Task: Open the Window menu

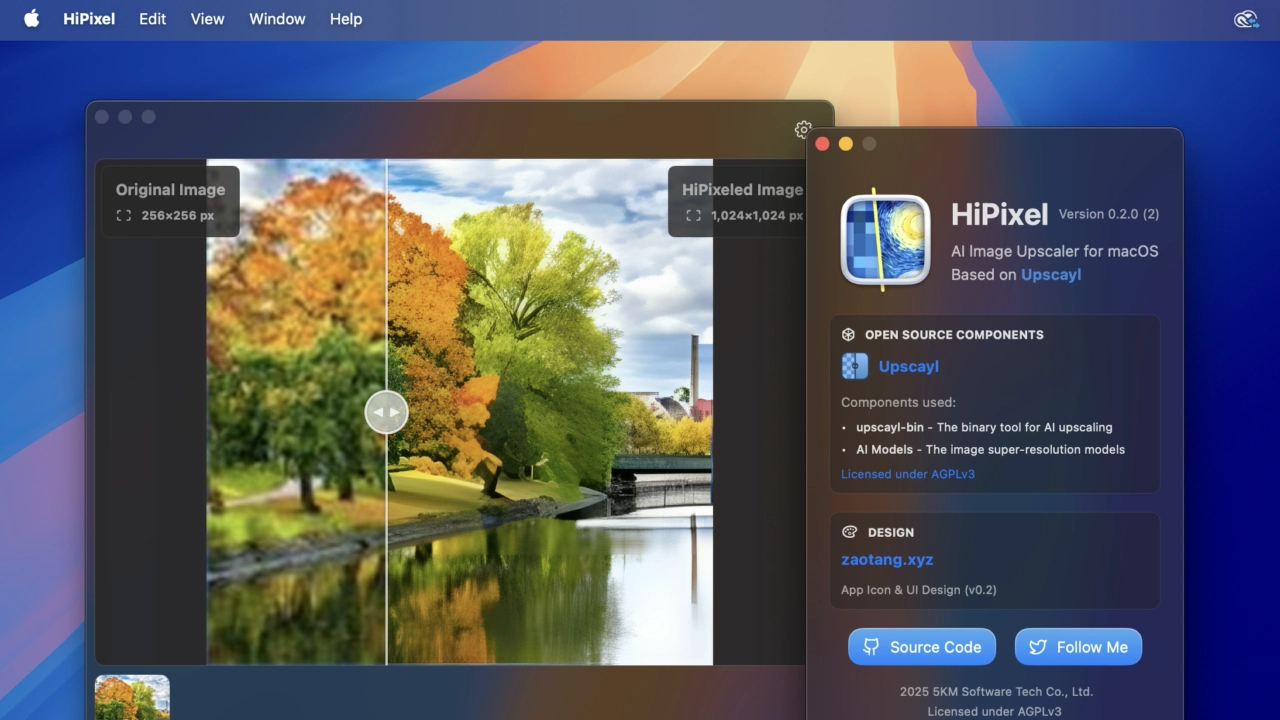Action: [x=277, y=19]
